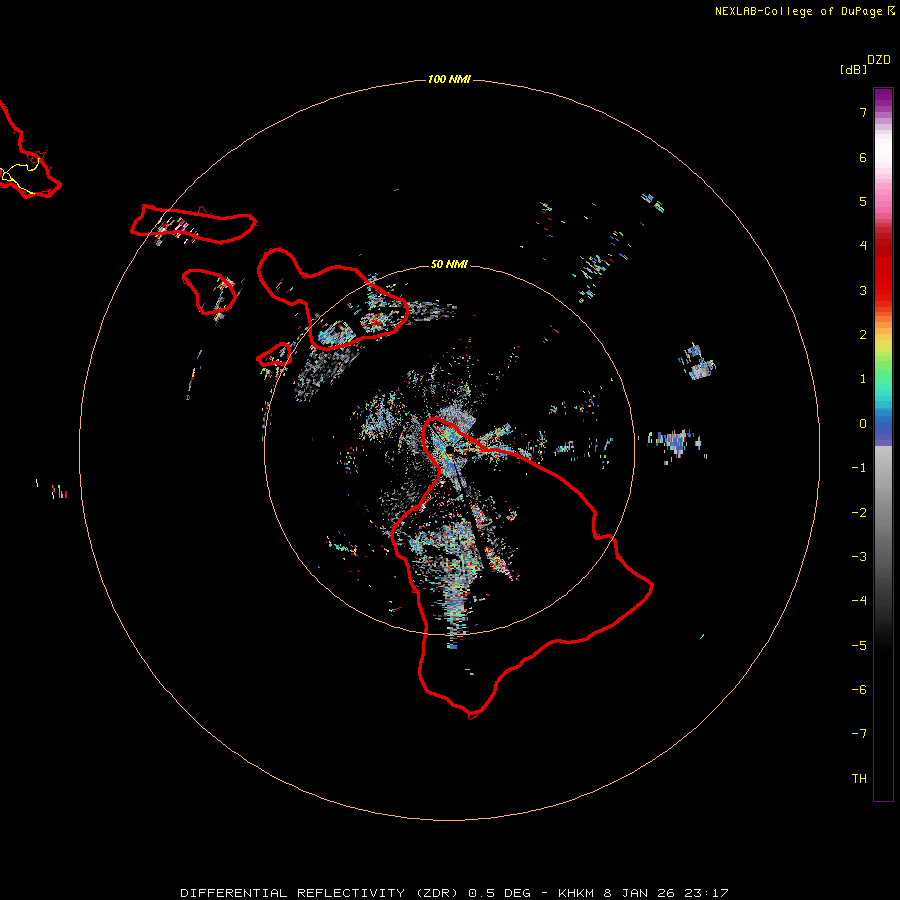Click the purple top of the color bar

point(883,98)
